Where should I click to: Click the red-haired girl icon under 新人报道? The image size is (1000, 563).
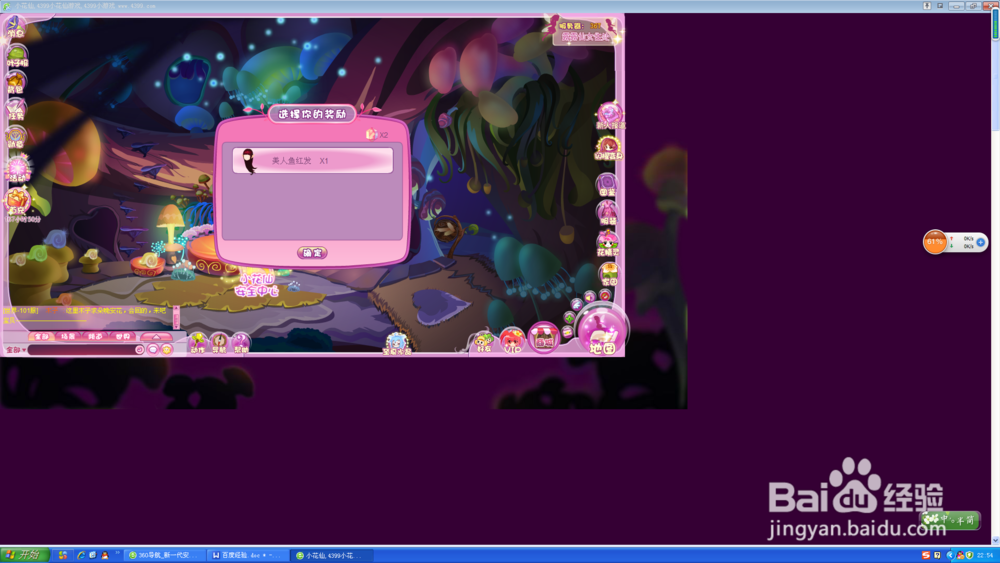pyautogui.click(x=608, y=148)
